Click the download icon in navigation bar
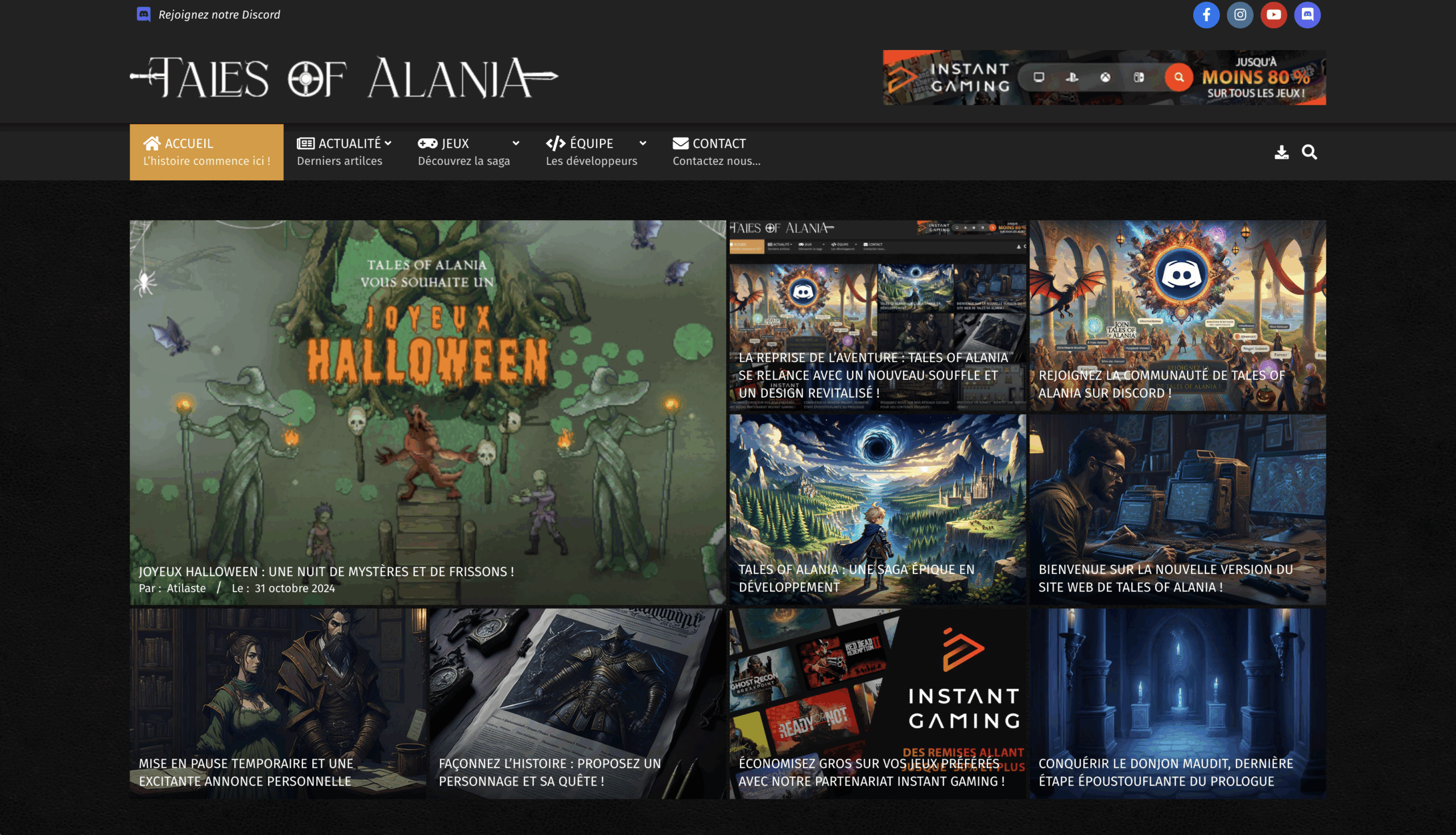Screen dimensions: 1456x835 (1281, 152)
